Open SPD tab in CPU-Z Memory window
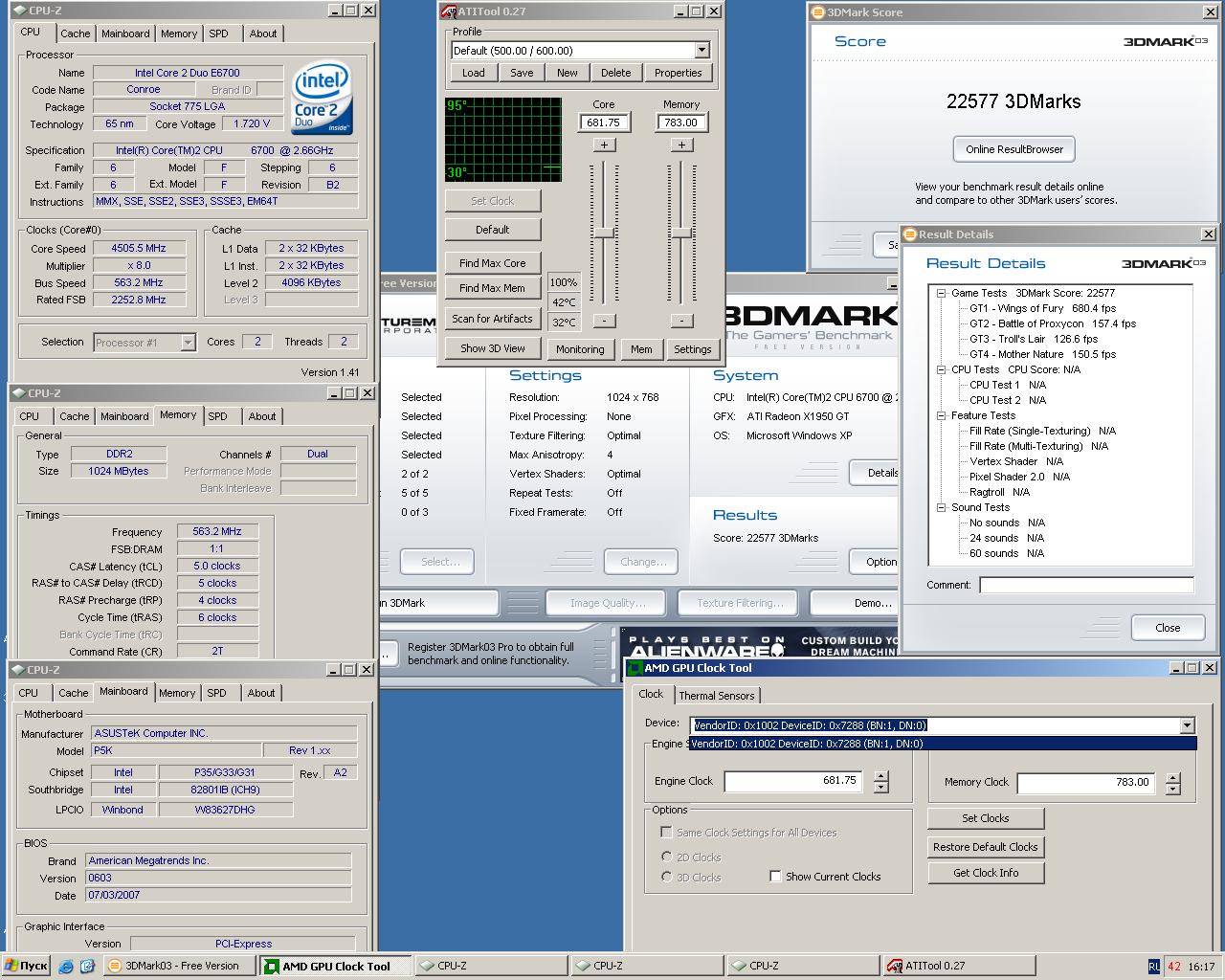 coord(217,416)
